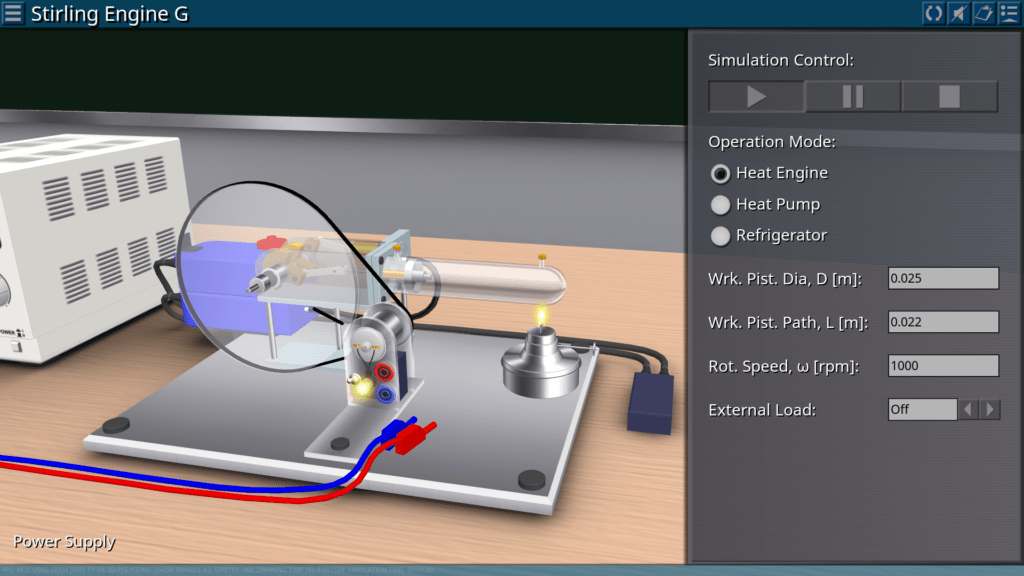Pause the simulation
Image resolution: width=1024 pixels, height=576 pixels.
point(852,96)
